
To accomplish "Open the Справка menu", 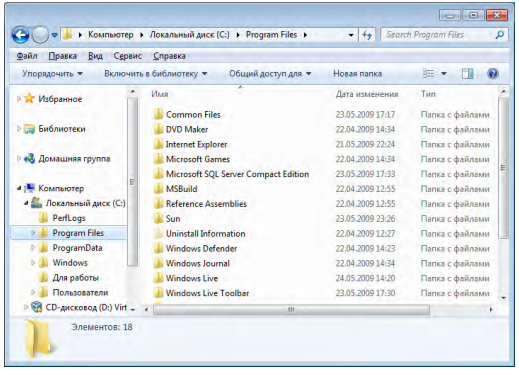I will [169, 56].
